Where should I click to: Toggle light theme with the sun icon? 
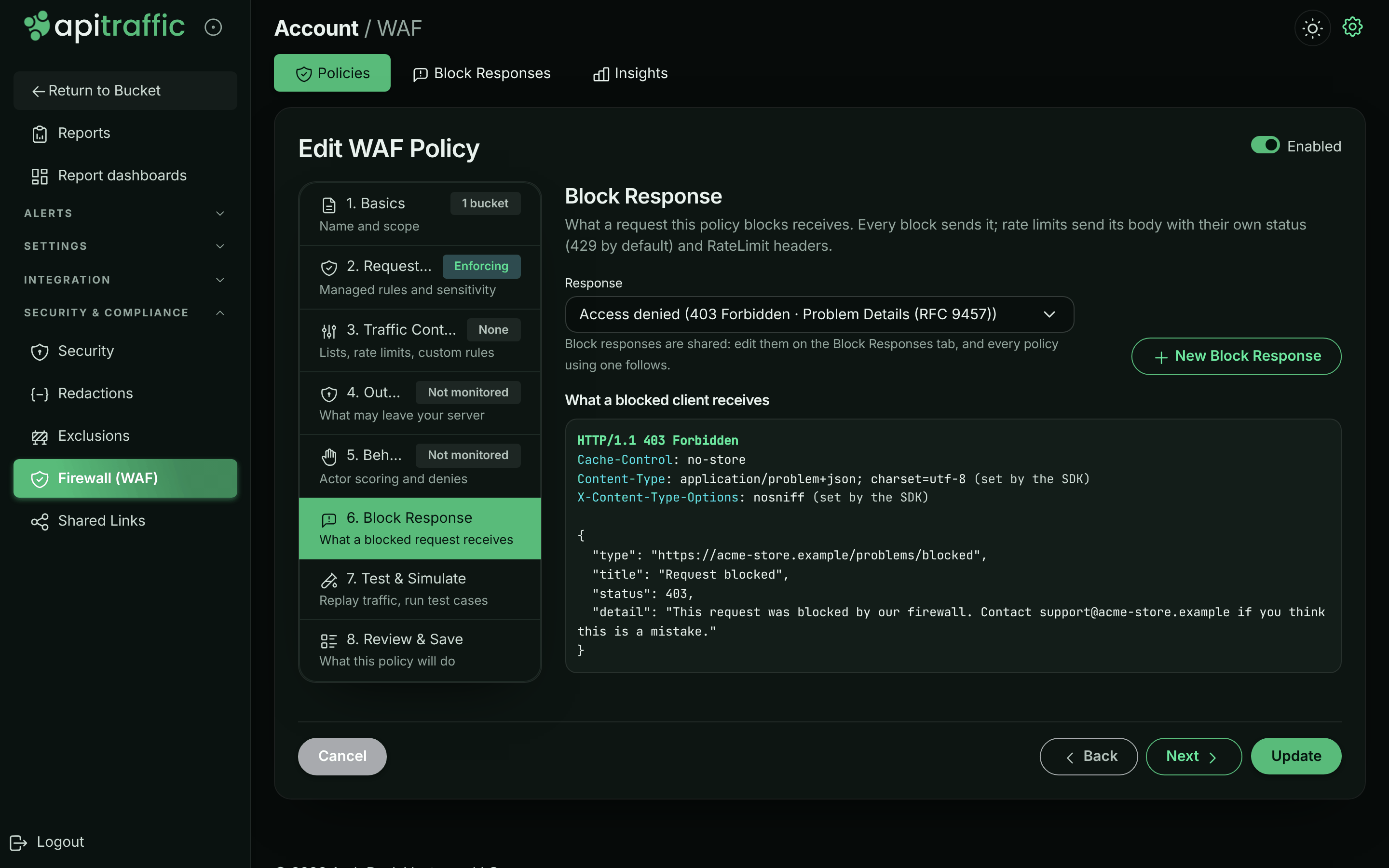pos(1312,28)
